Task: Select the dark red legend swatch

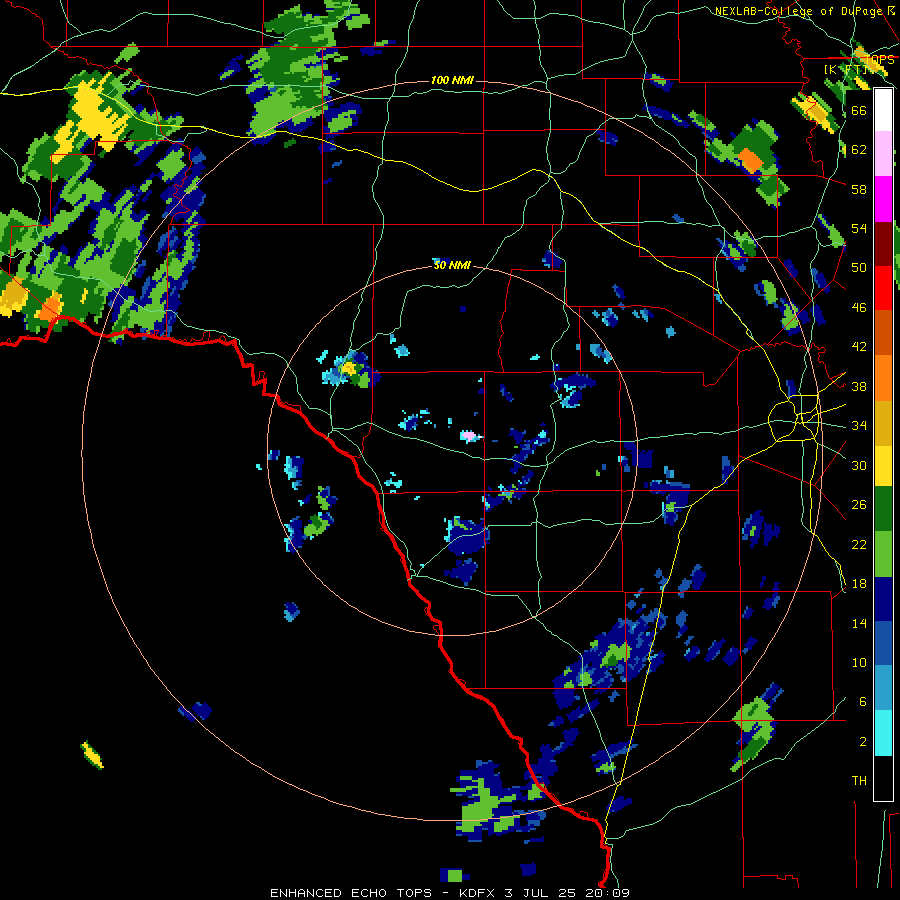Action: point(883,243)
